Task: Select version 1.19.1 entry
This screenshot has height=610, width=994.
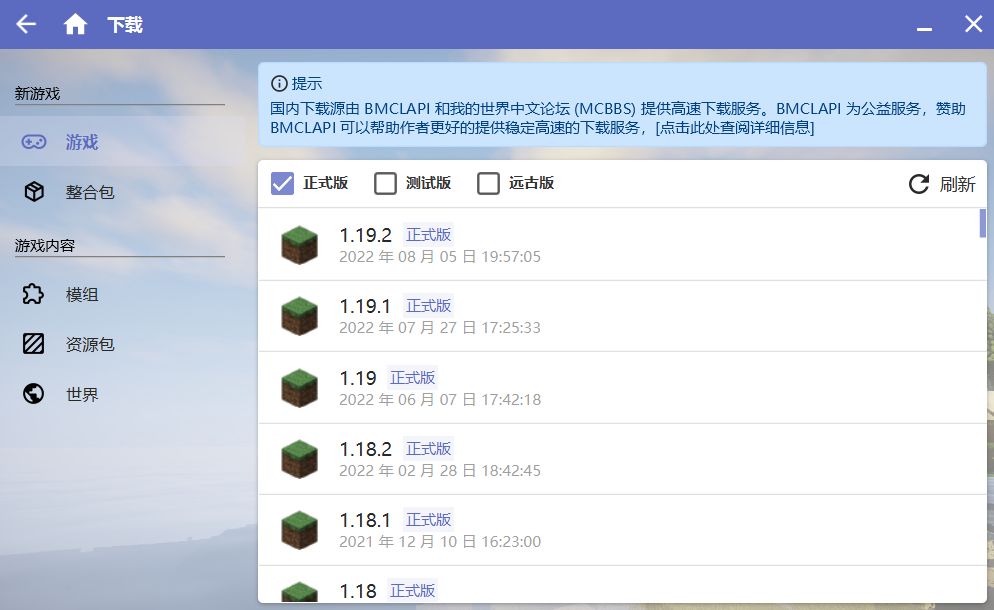Action: 619,316
